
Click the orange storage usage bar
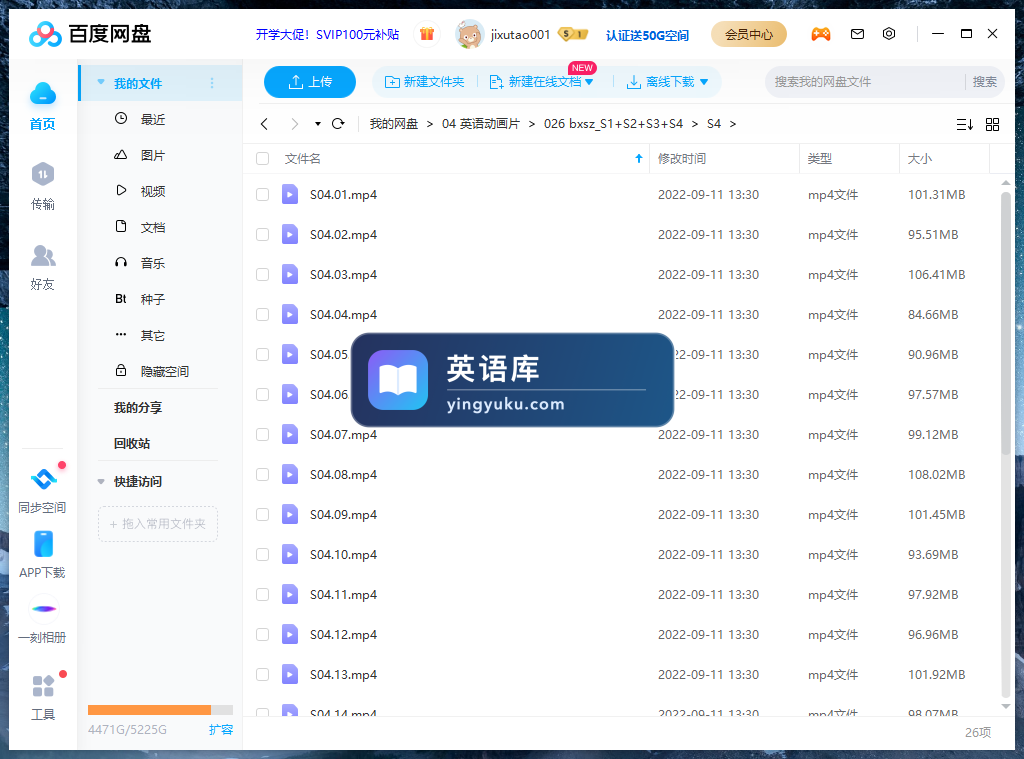click(x=150, y=710)
